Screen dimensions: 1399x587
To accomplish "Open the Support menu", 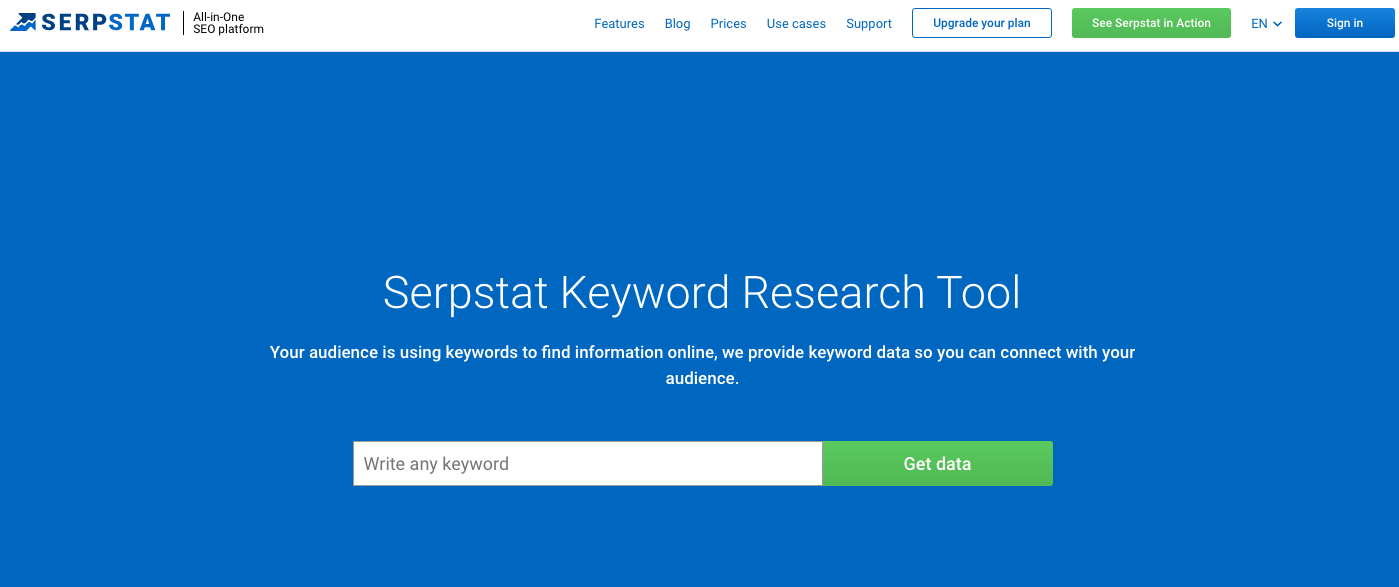I will pos(869,24).
